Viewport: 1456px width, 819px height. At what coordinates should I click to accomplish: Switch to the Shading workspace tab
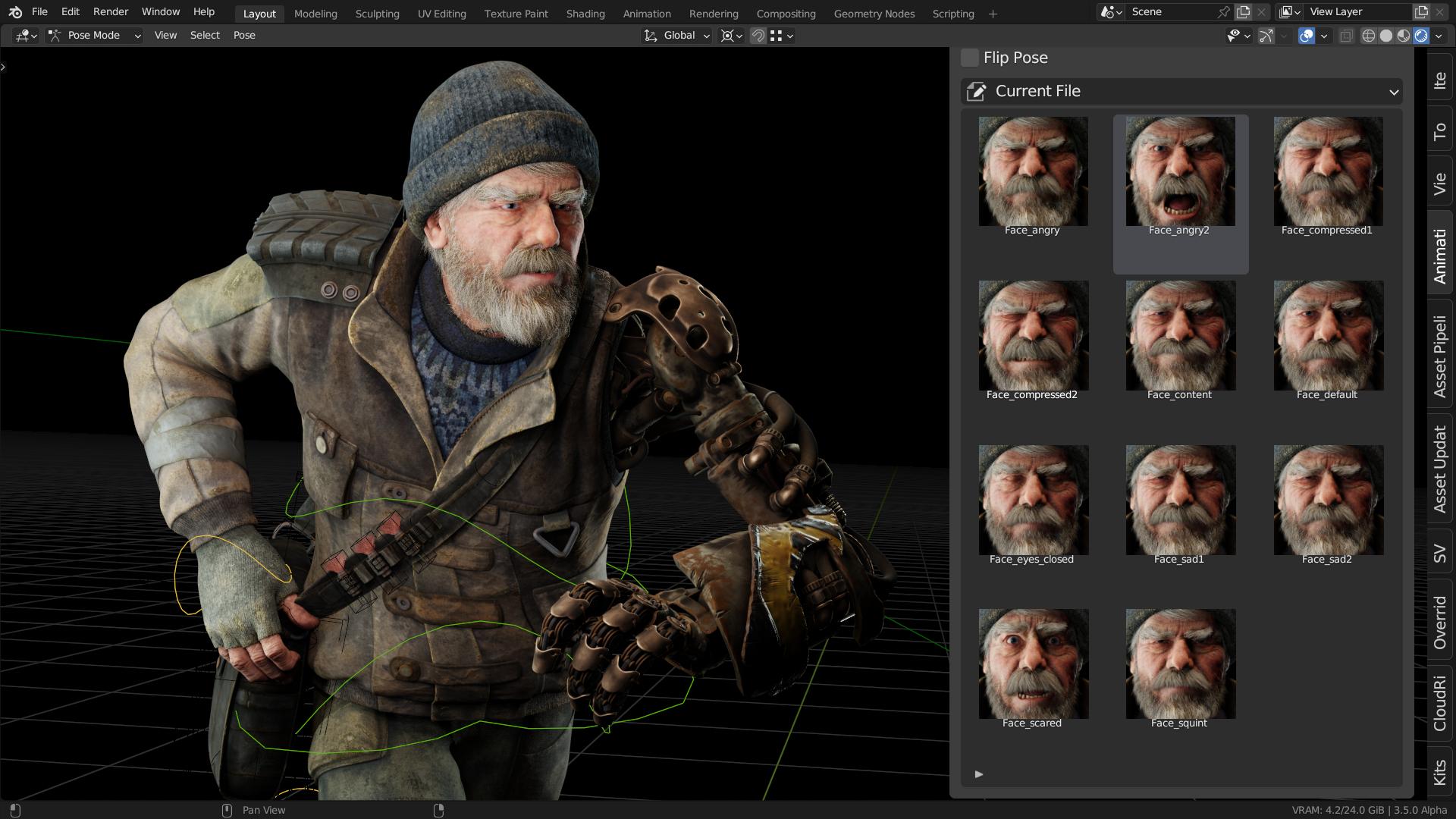click(585, 14)
